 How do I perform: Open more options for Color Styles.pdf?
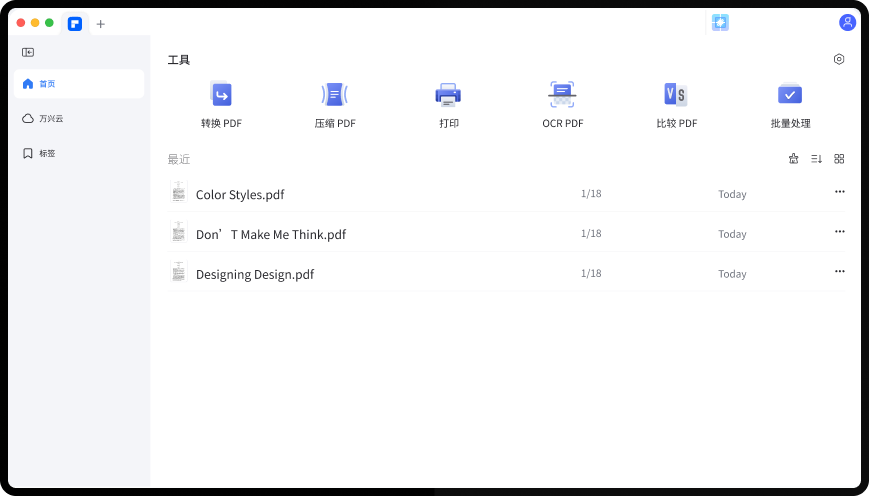point(840,192)
